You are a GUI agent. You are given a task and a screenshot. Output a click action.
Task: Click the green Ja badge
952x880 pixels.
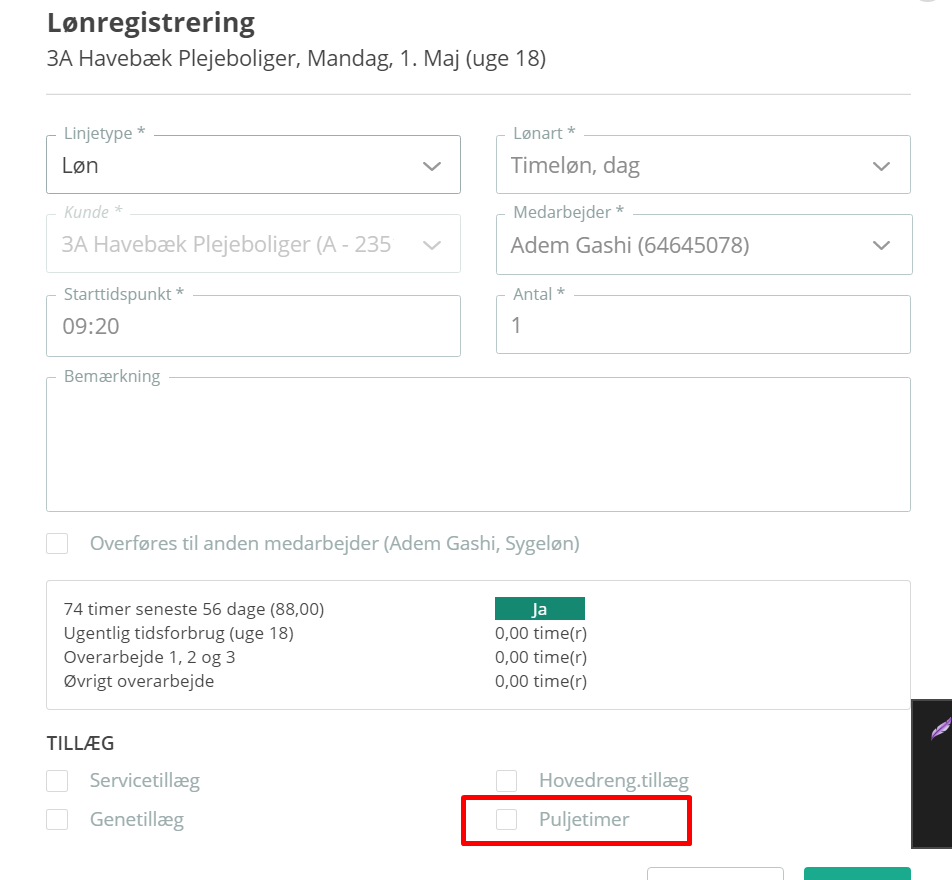point(540,609)
